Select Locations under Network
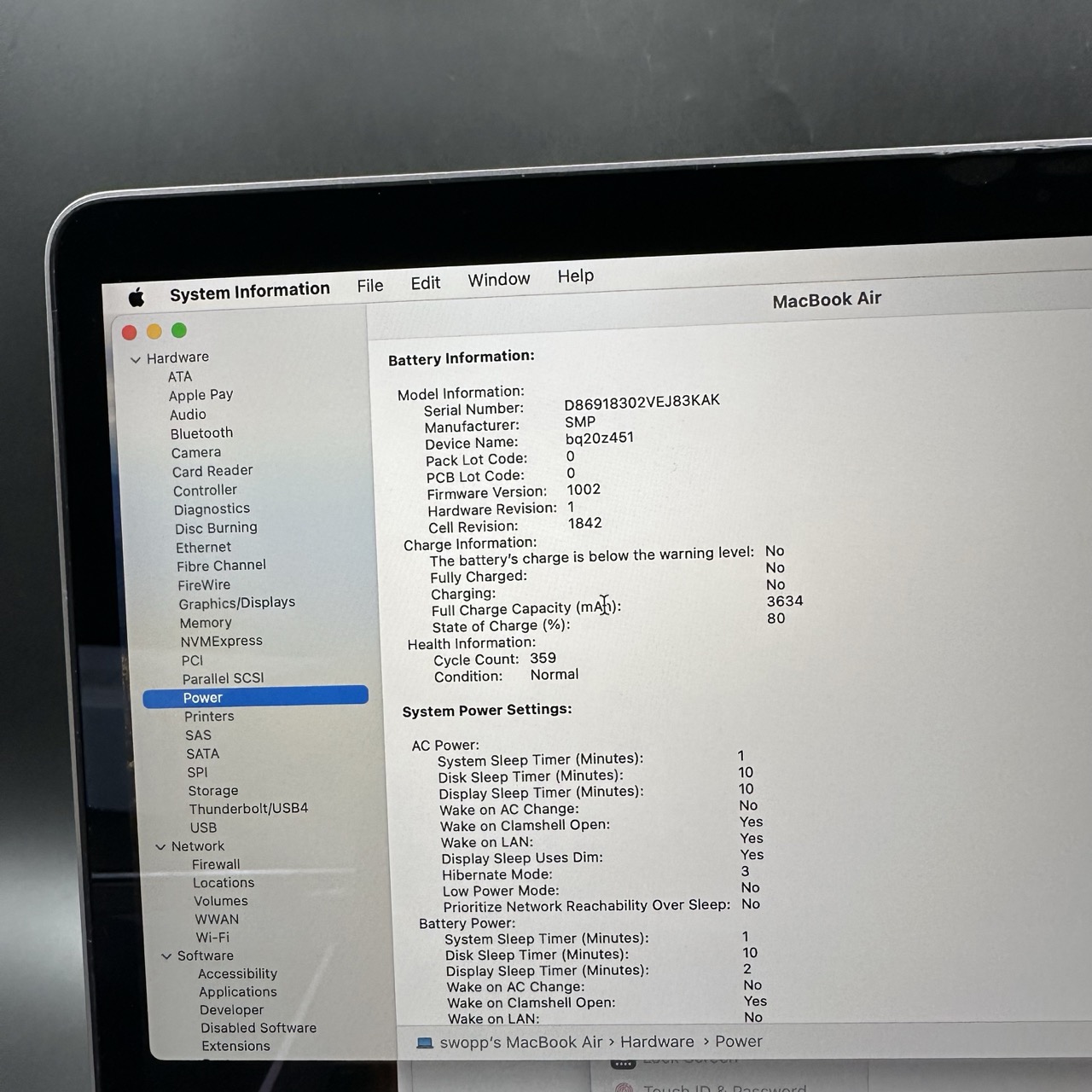 [224, 883]
